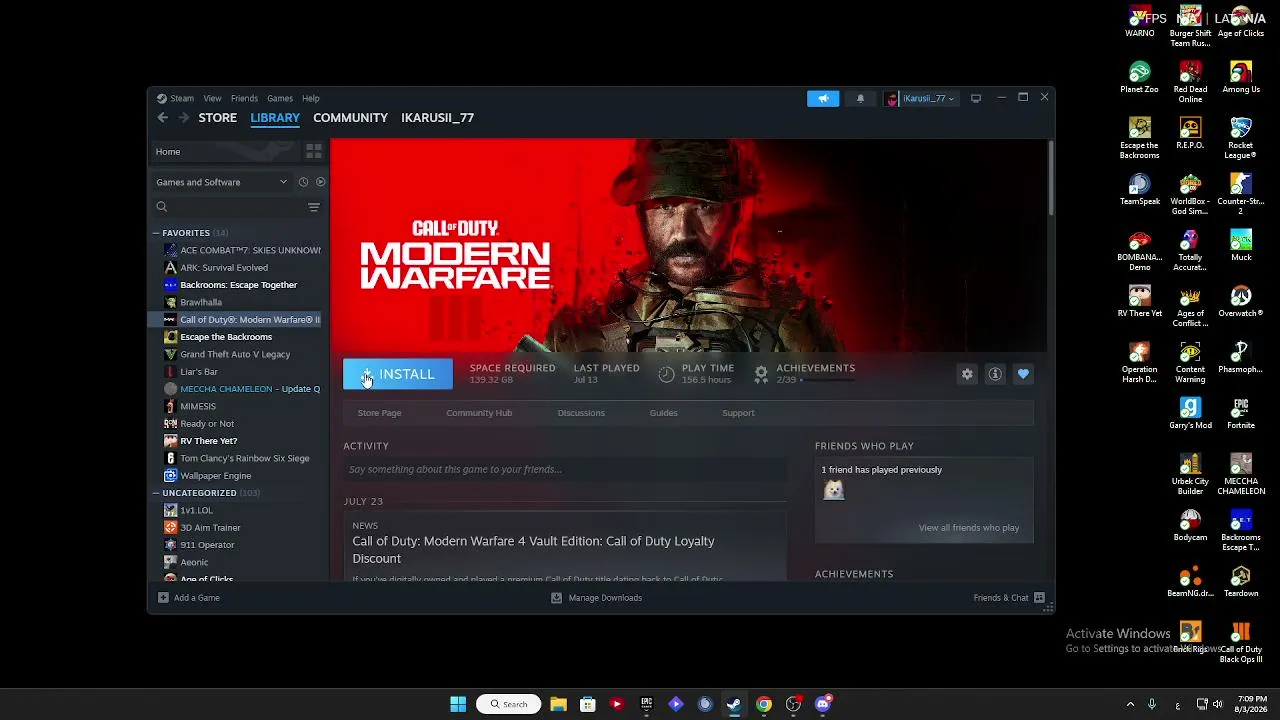Open the IKARUSII_77 profile tab
This screenshot has width=1280, height=720.
pyautogui.click(x=437, y=118)
